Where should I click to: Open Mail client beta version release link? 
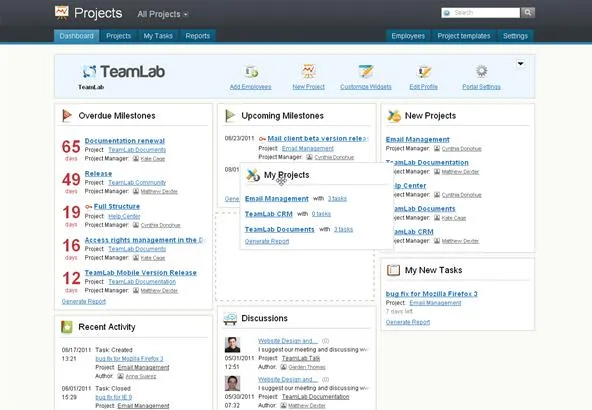(x=318, y=139)
